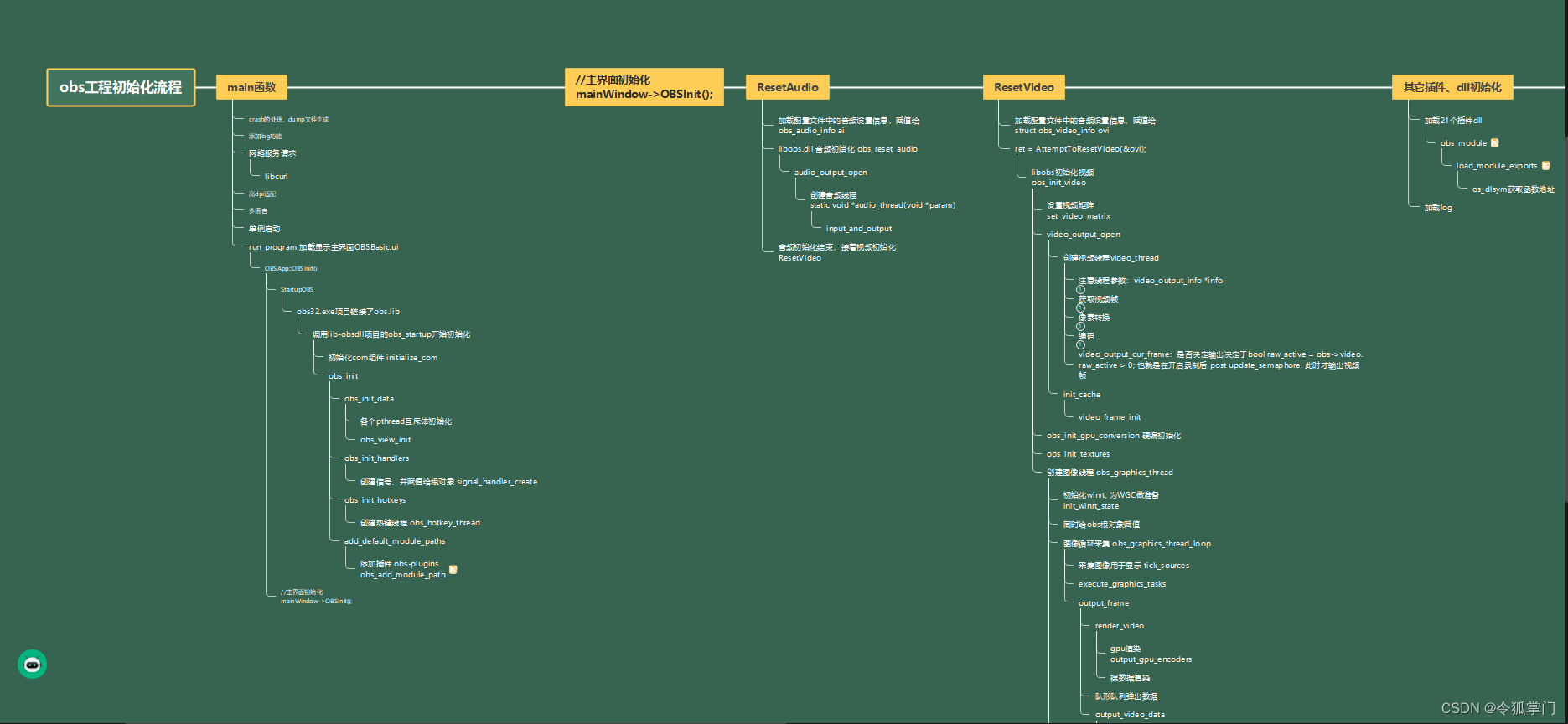Open the note icon beside obs_module
This screenshot has width=1568, height=724.
1494,143
